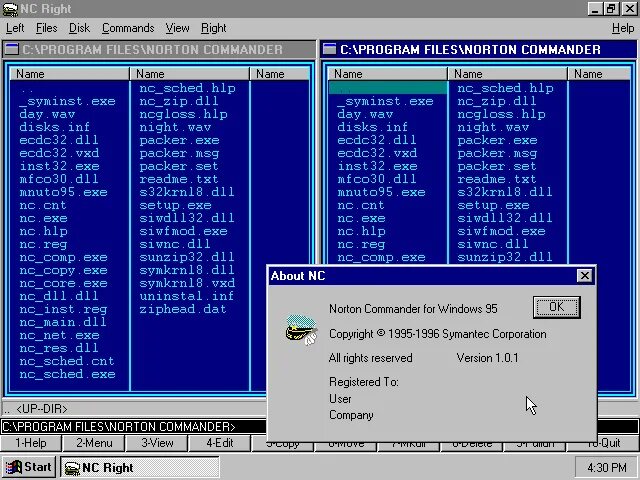Select setup.exe in right panel
The width and height of the screenshot is (640, 480).
coord(493,205)
